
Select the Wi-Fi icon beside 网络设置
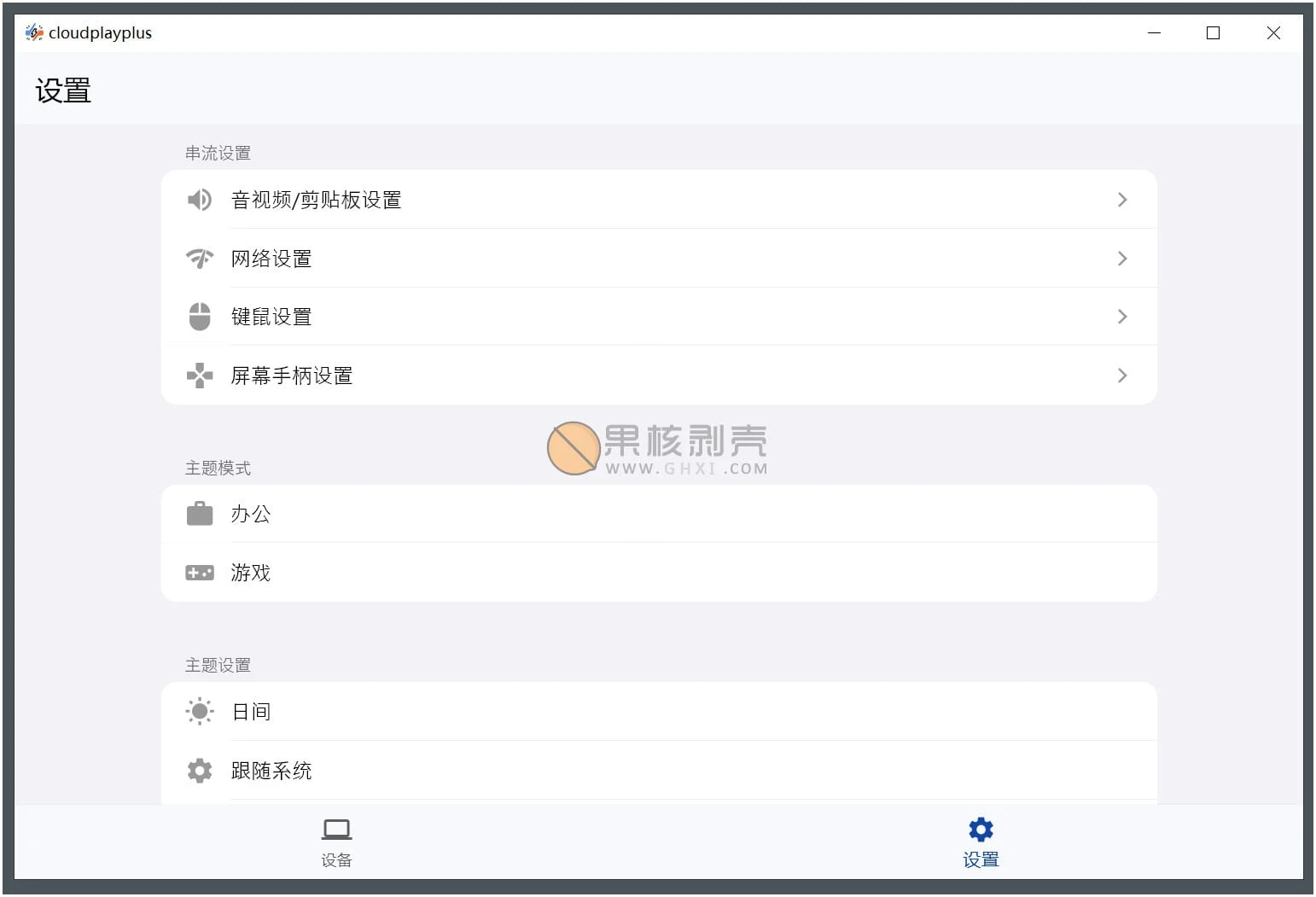pos(199,258)
